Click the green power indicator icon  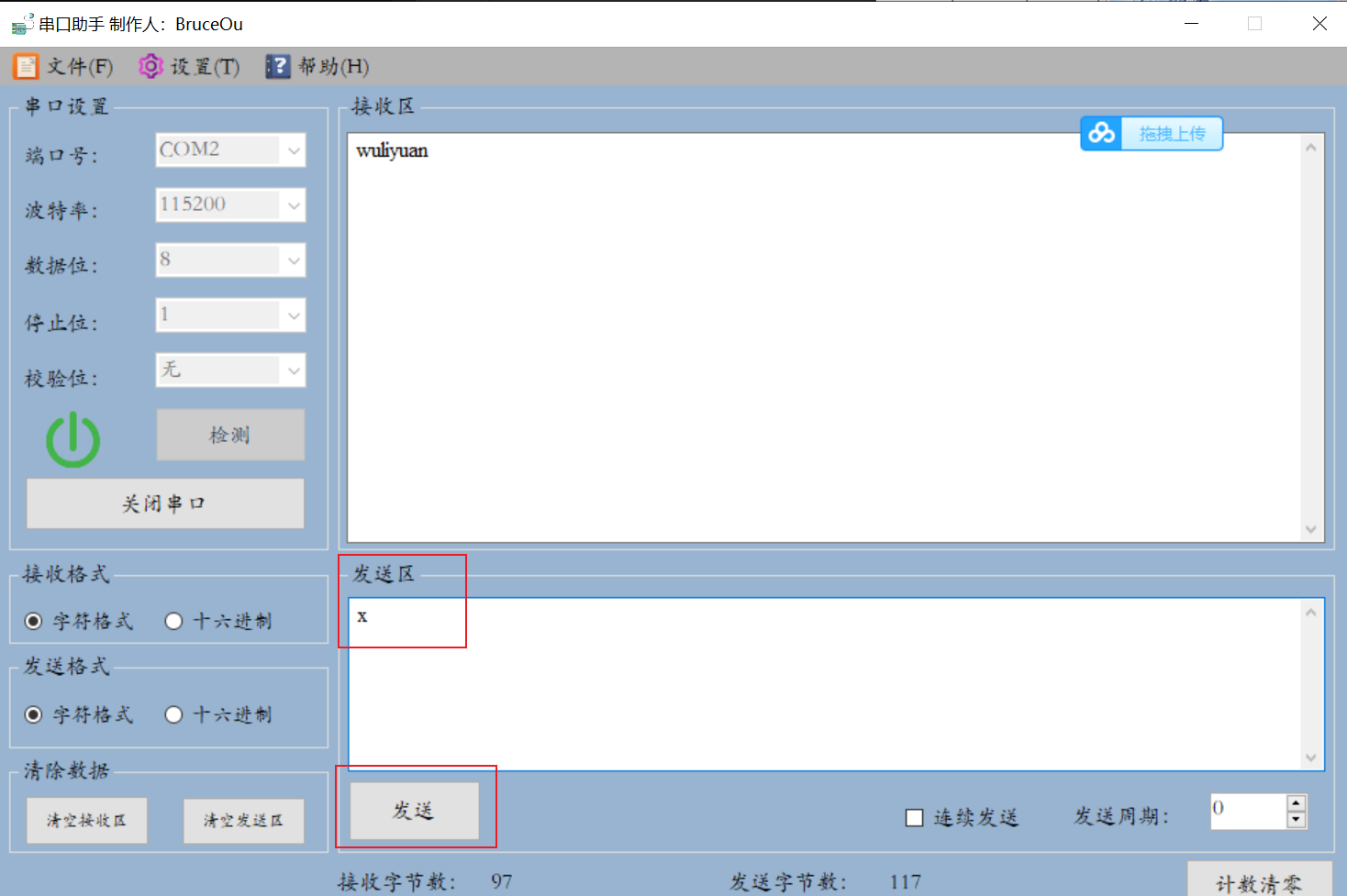coord(73,440)
